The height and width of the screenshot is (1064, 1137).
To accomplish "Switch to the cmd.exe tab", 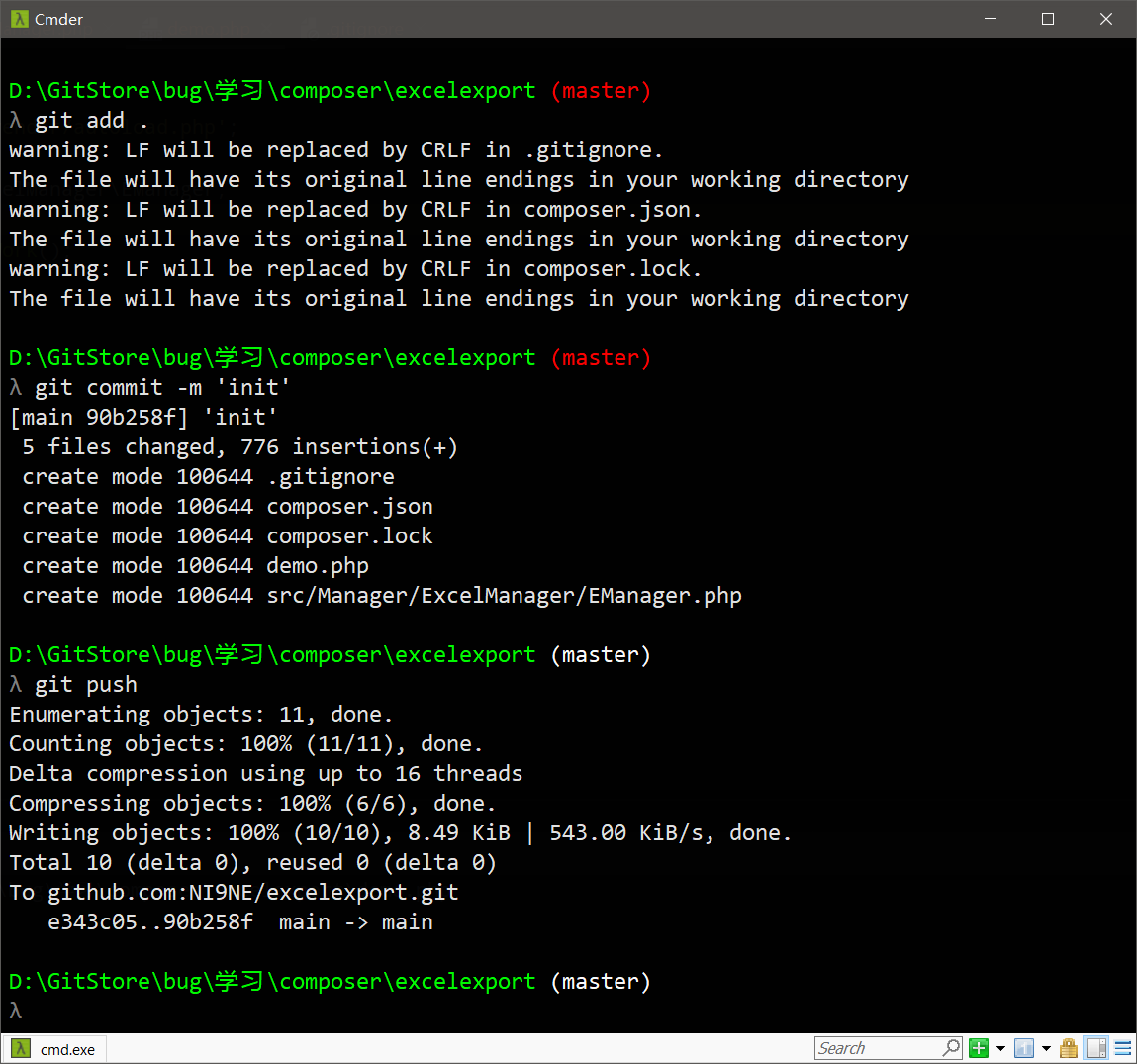I will [66, 1049].
